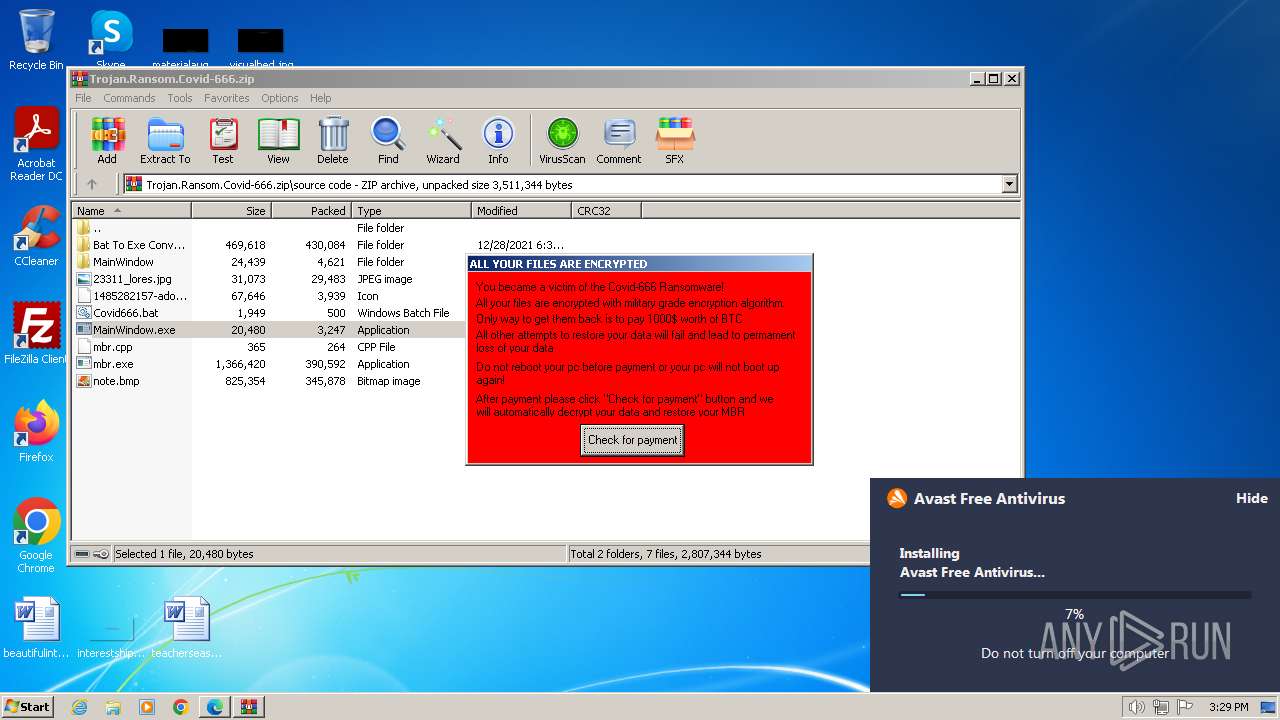
Task: Open the Options menu
Action: pyautogui.click(x=280, y=98)
